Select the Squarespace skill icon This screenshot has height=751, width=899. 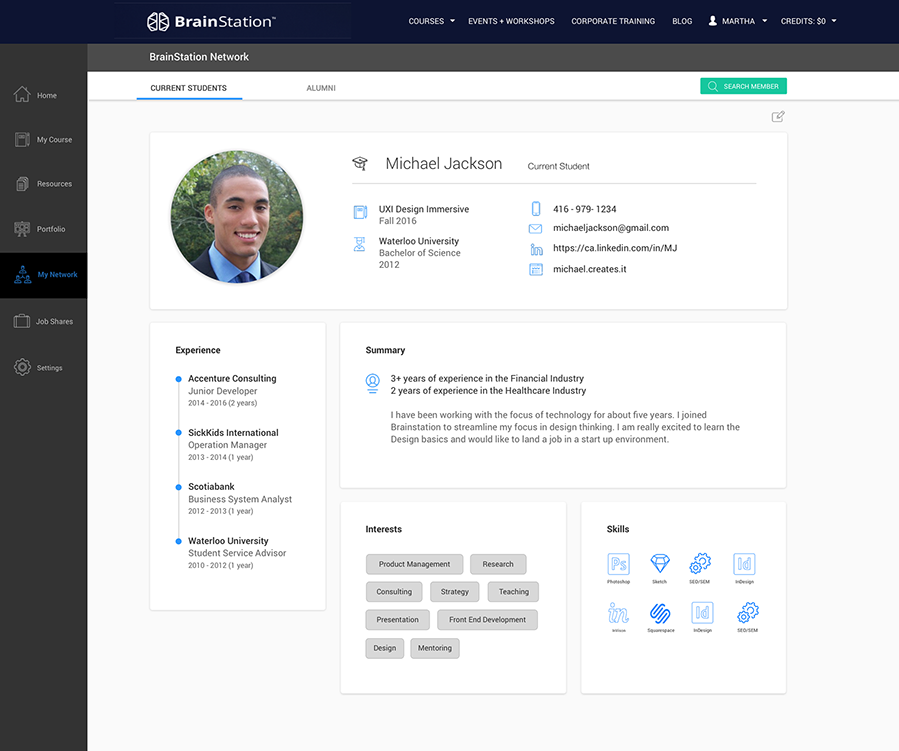coord(660,613)
